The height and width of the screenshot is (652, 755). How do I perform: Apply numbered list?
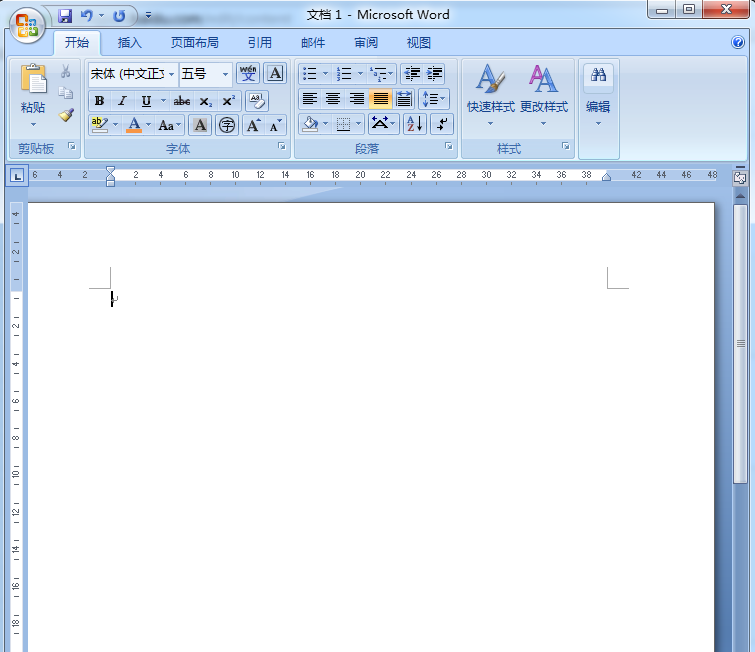click(x=344, y=74)
